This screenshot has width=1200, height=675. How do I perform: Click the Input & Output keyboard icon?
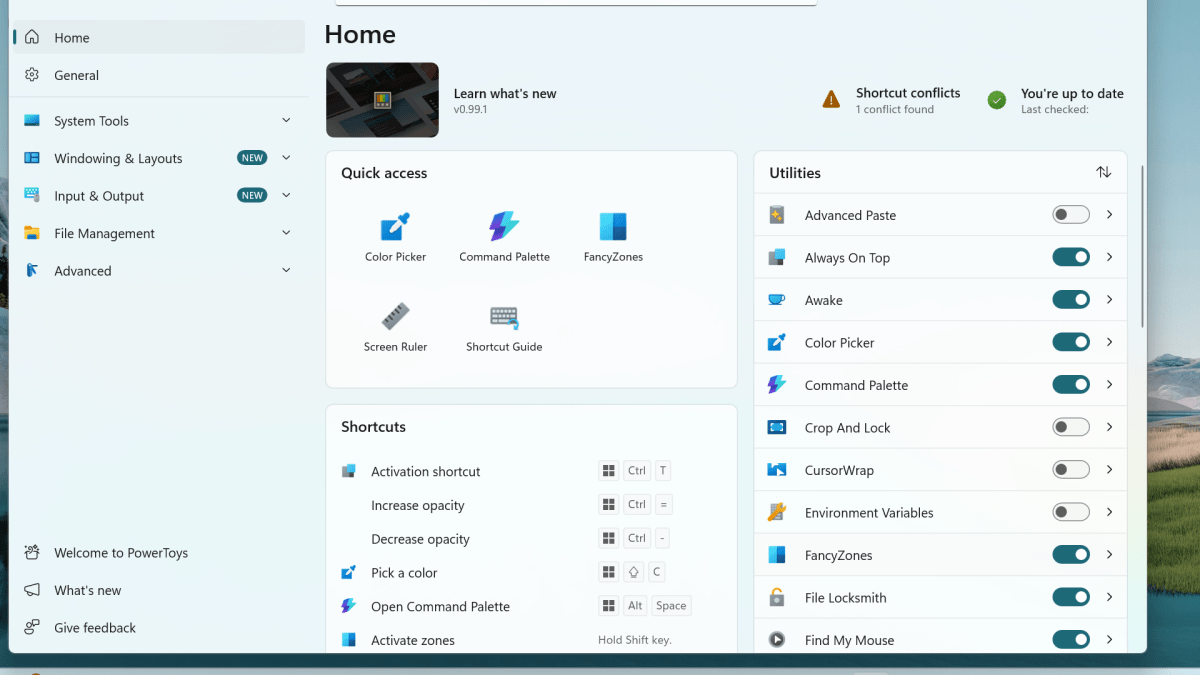point(33,196)
